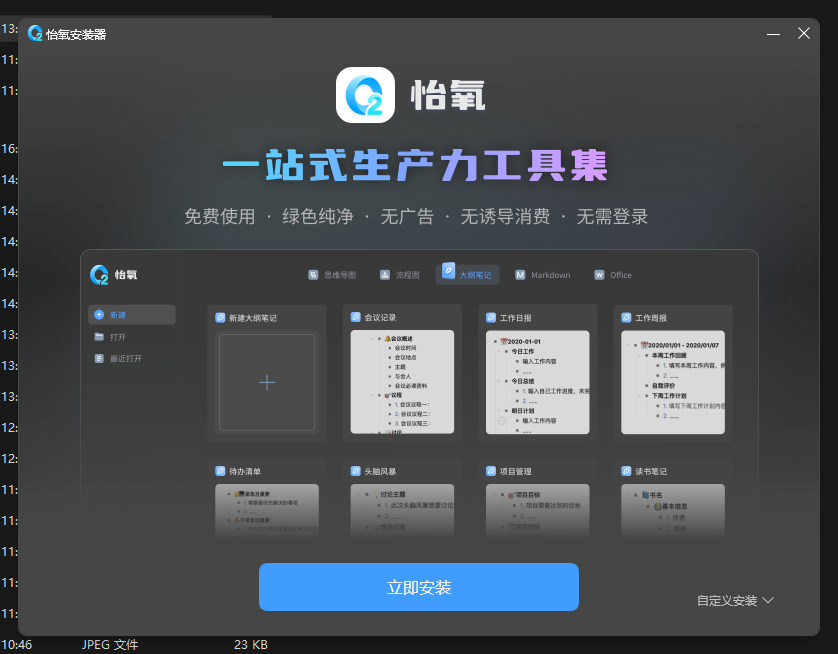Click the 23 KB size cell in background window
Viewport: 838px width, 654px height.
point(251,645)
